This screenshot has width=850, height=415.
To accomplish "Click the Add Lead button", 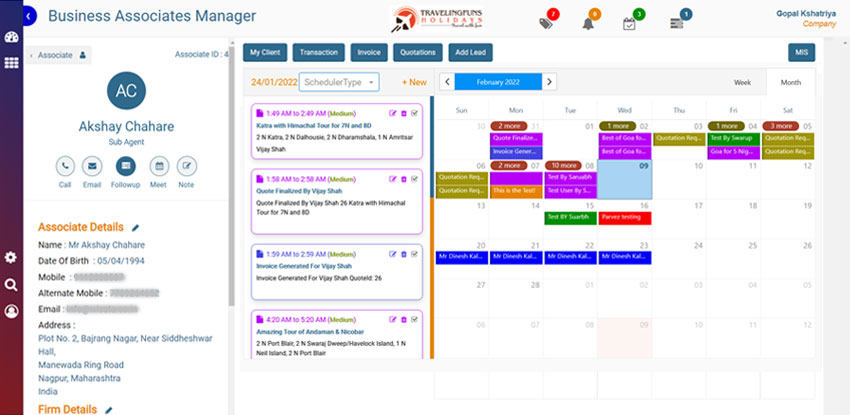I will 472,52.
